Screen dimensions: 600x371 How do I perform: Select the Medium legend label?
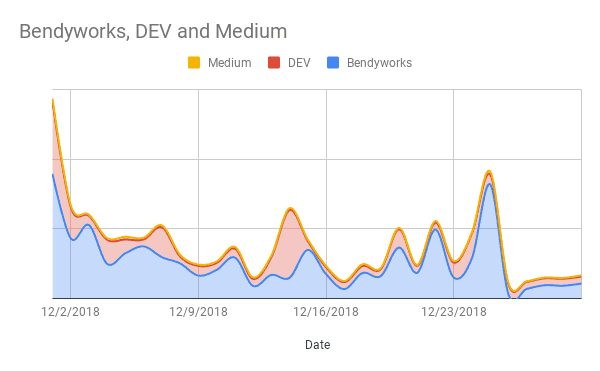(230, 63)
